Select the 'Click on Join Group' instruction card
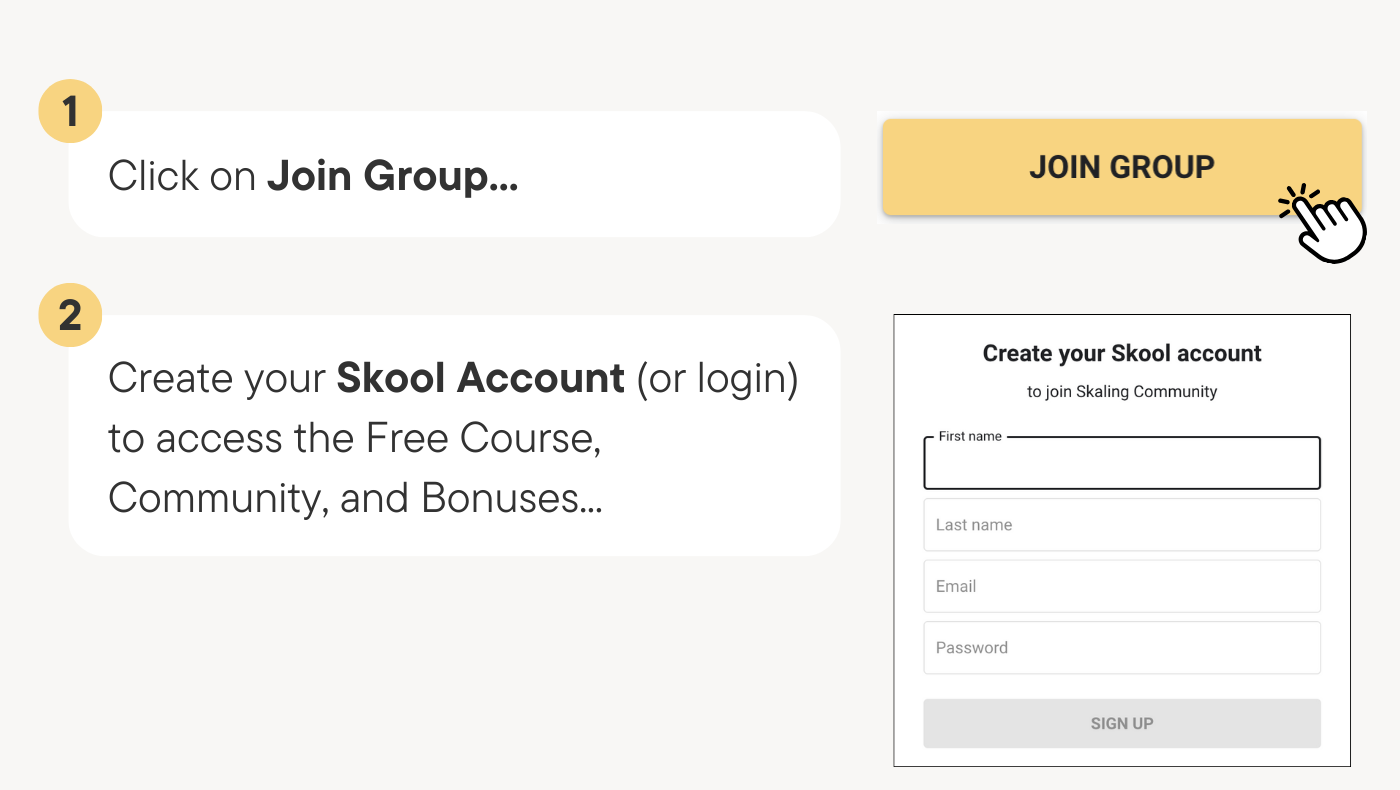 coord(454,174)
